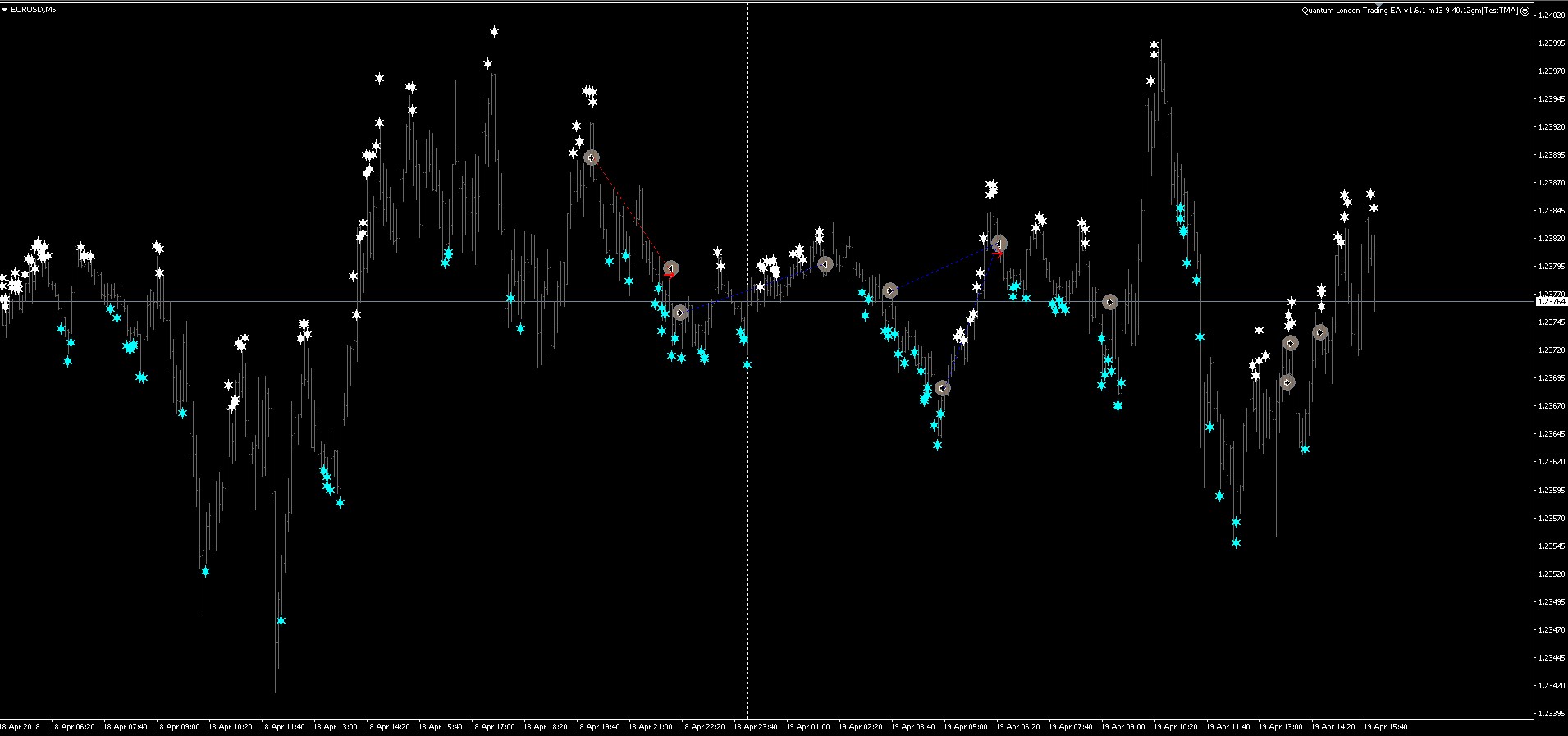Click time axis label 18 Apr 2018

click(x=20, y=726)
